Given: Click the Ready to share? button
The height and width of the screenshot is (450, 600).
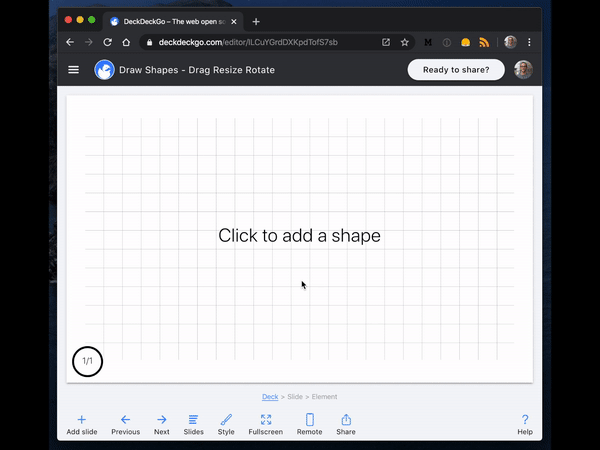Looking at the screenshot, I should [456, 70].
